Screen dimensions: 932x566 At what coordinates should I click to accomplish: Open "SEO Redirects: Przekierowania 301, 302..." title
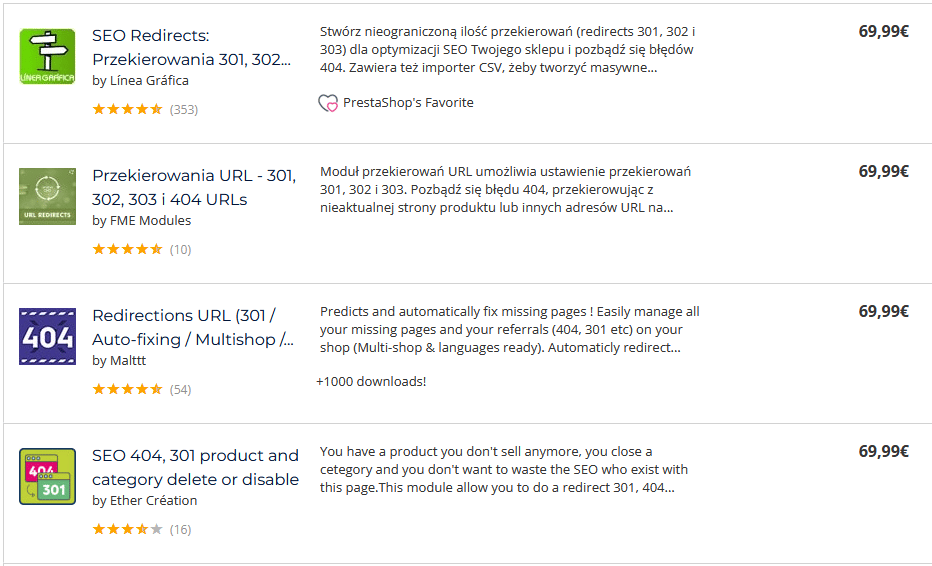point(191,48)
